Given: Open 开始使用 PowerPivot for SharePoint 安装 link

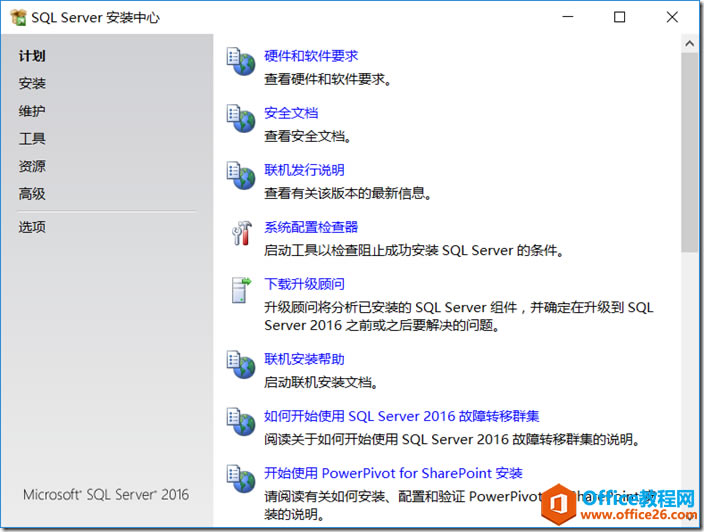Looking at the screenshot, I should pyautogui.click(x=393, y=473).
